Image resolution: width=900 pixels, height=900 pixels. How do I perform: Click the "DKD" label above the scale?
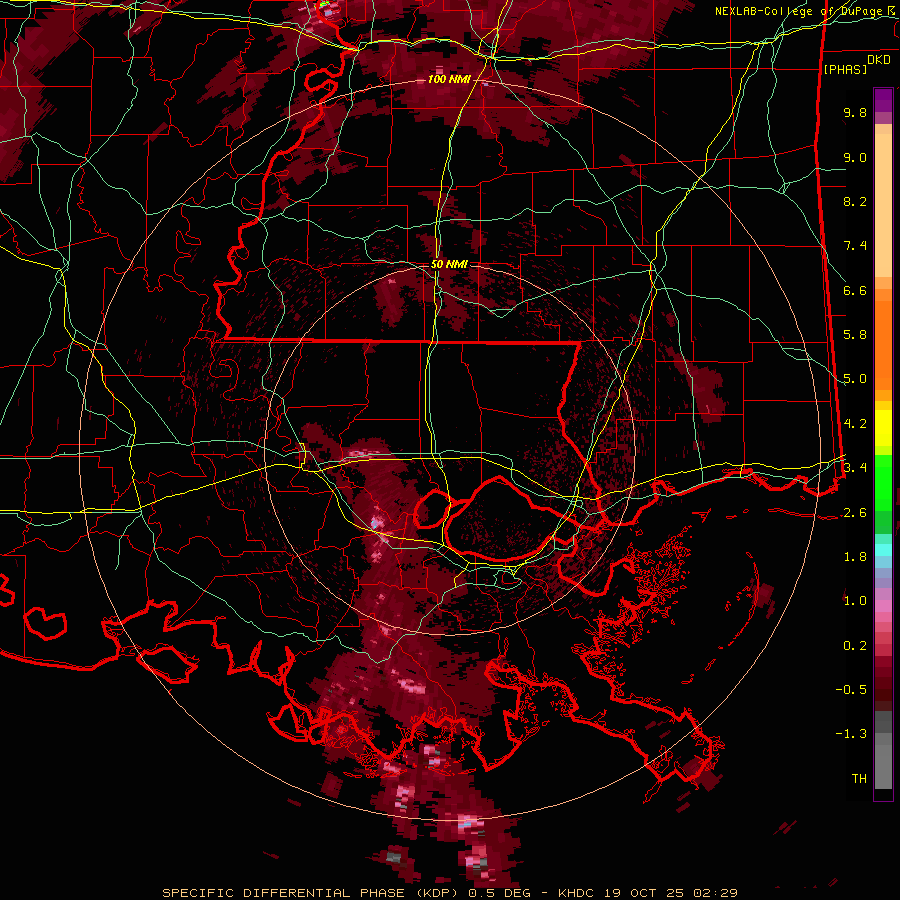tap(879, 60)
